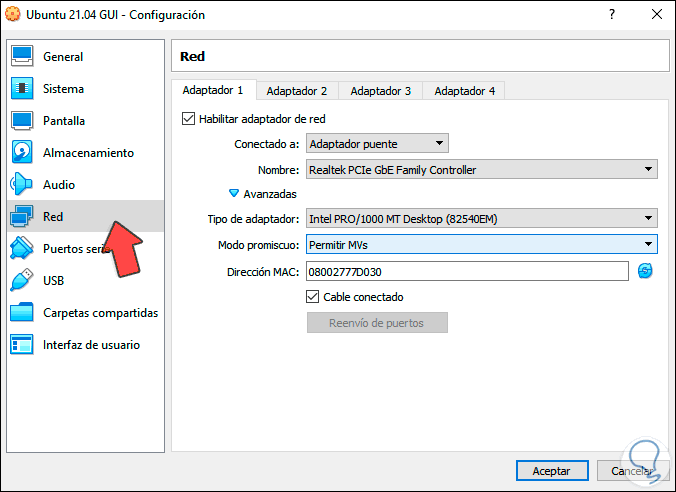Open the General settings icon
Image resolution: width=676 pixels, height=492 pixels.
tap(22, 57)
